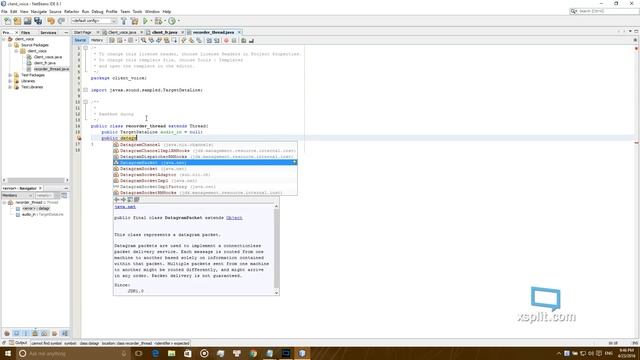The height and width of the screenshot is (360, 640).
Task: Open the Tools menu
Action: (x=138, y=11)
